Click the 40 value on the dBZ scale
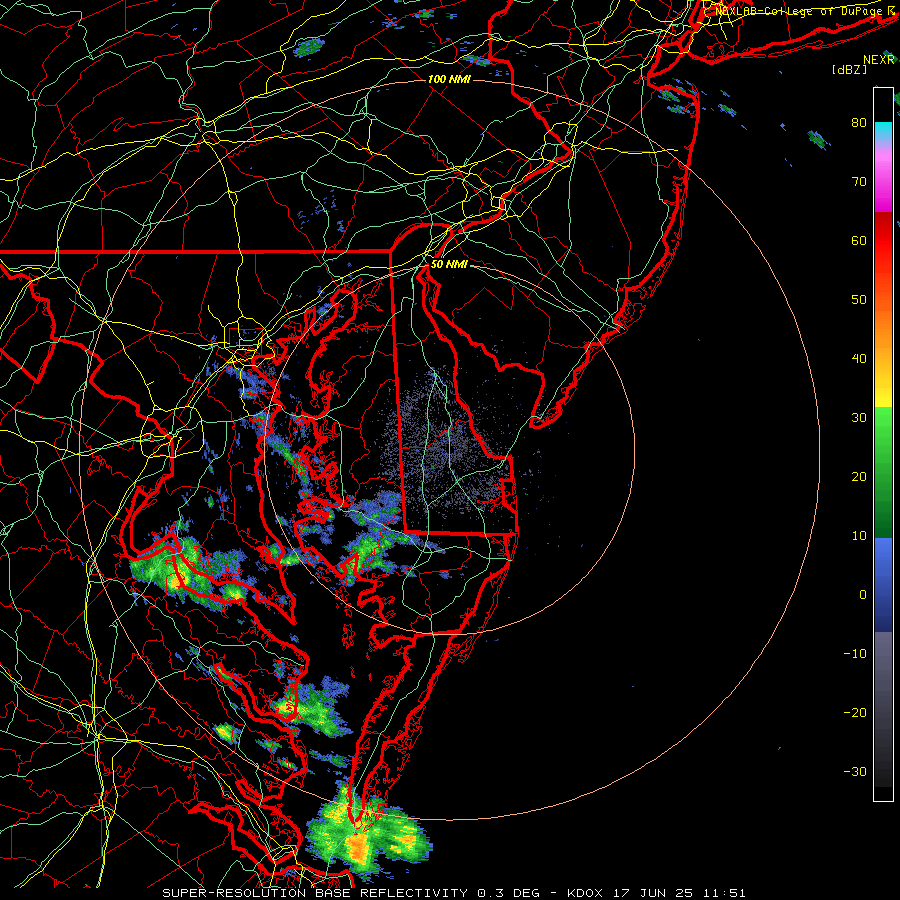The width and height of the screenshot is (900, 900). (x=859, y=359)
